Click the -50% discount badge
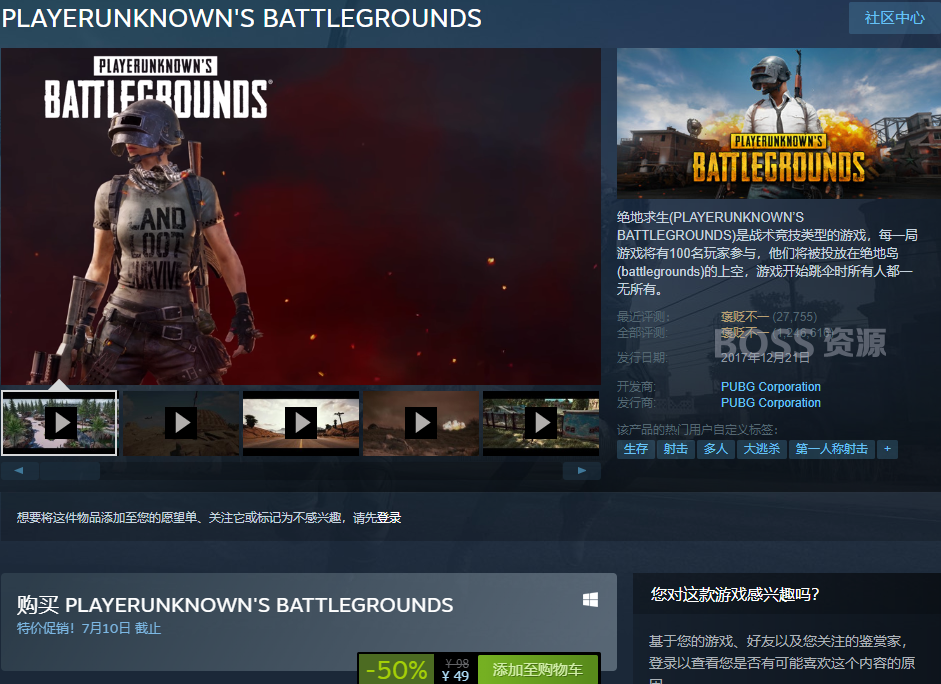Screen dimensions: 941x684 coord(397,670)
